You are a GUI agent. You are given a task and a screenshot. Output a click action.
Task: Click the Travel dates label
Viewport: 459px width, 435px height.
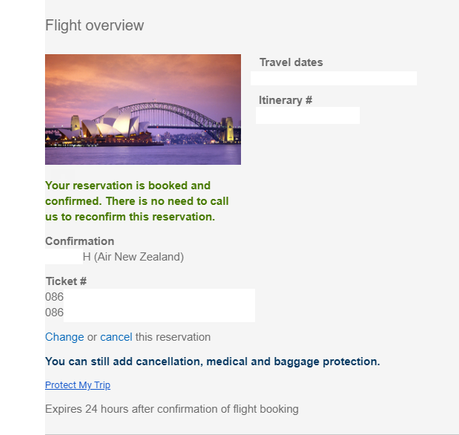[291, 62]
